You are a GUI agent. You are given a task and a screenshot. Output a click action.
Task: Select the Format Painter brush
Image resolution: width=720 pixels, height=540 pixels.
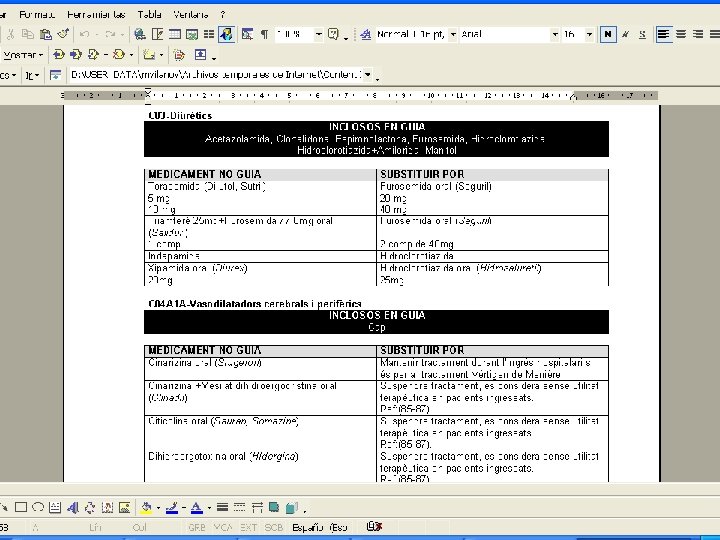[x=63, y=34]
